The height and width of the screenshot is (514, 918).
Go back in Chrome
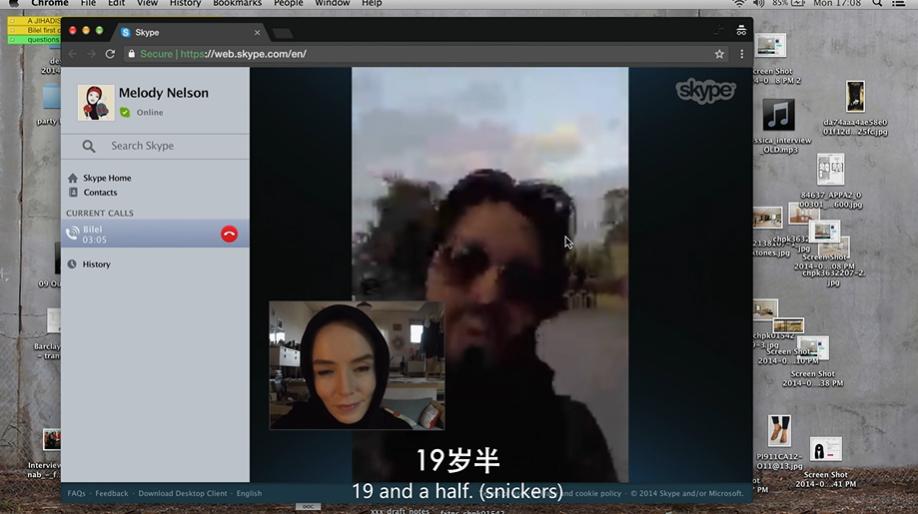tap(73, 54)
